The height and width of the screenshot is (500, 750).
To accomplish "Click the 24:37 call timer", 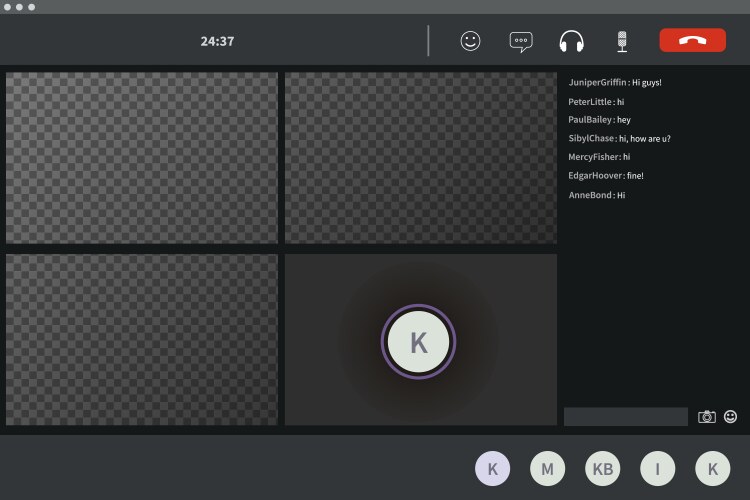I will pyautogui.click(x=217, y=41).
